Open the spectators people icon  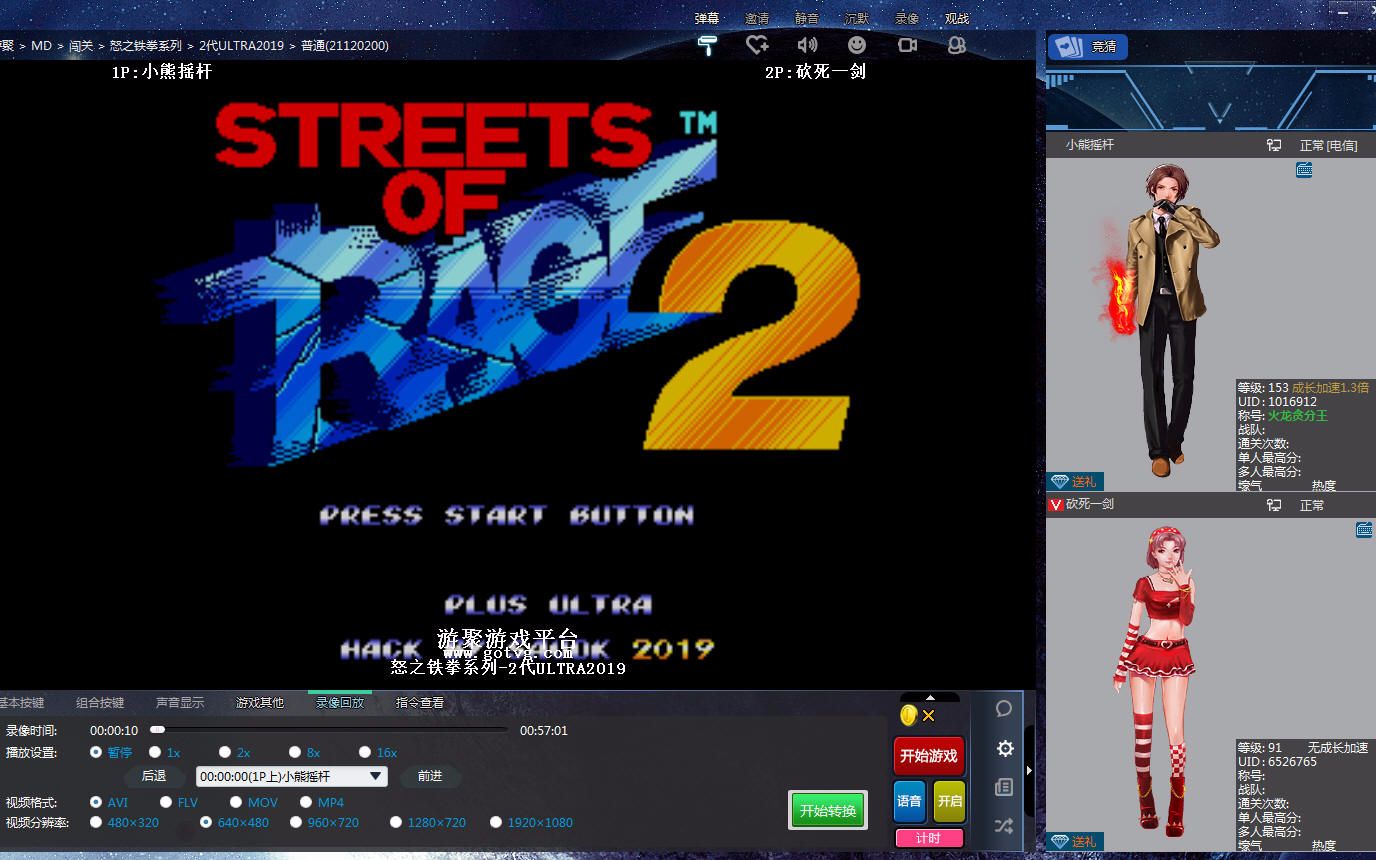click(957, 45)
